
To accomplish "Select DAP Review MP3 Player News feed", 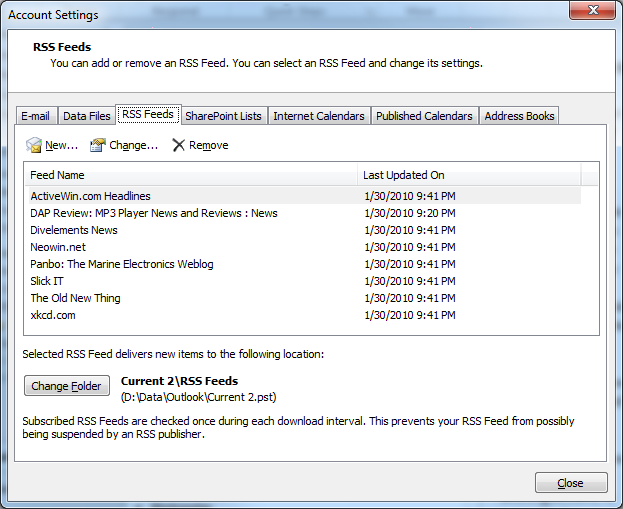I will point(305,213).
